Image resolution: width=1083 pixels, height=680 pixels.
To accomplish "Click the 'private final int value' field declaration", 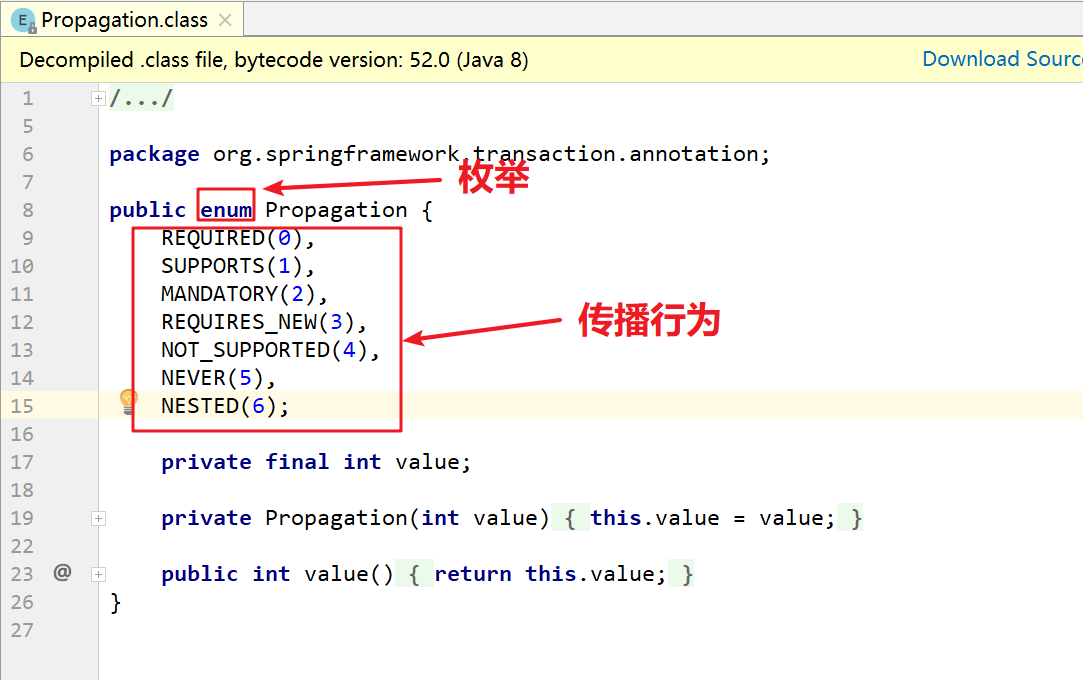I will 316,462.
